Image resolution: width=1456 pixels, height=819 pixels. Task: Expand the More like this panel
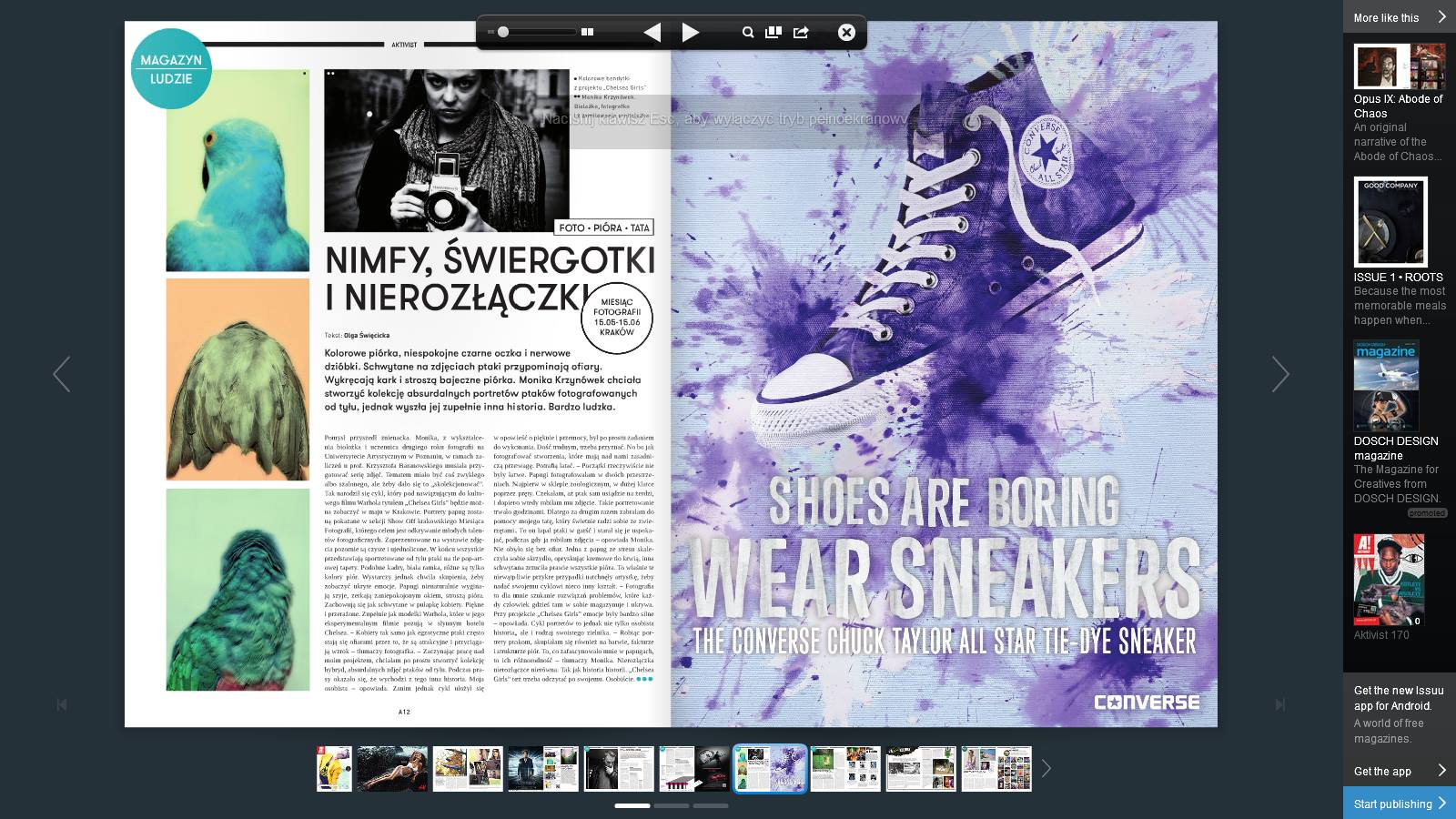pyautogui.click(x=1399, y=17)
